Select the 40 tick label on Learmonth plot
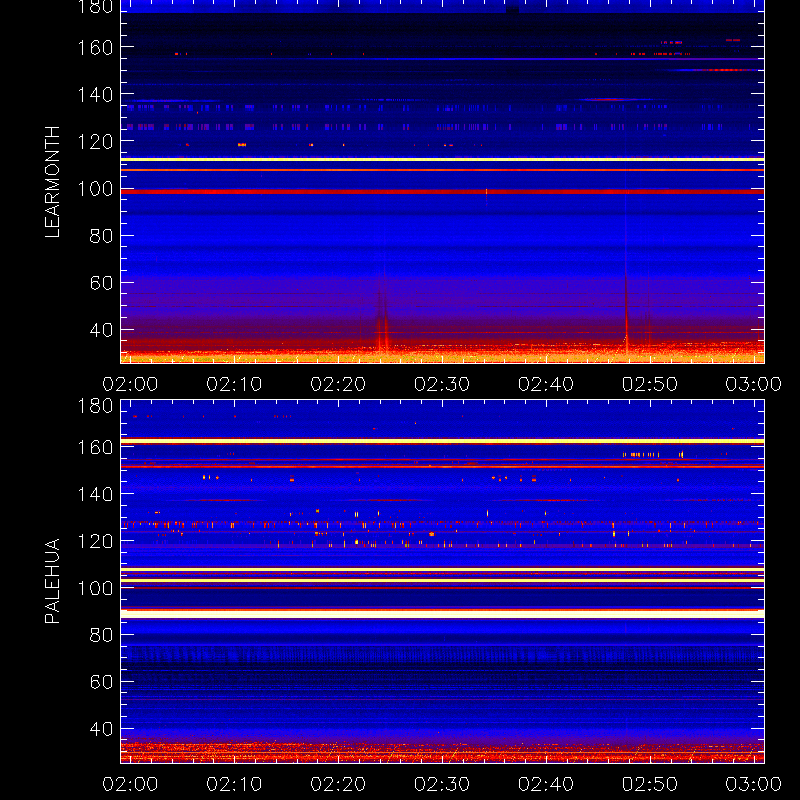The image size is (800, 800). (101, 331)
